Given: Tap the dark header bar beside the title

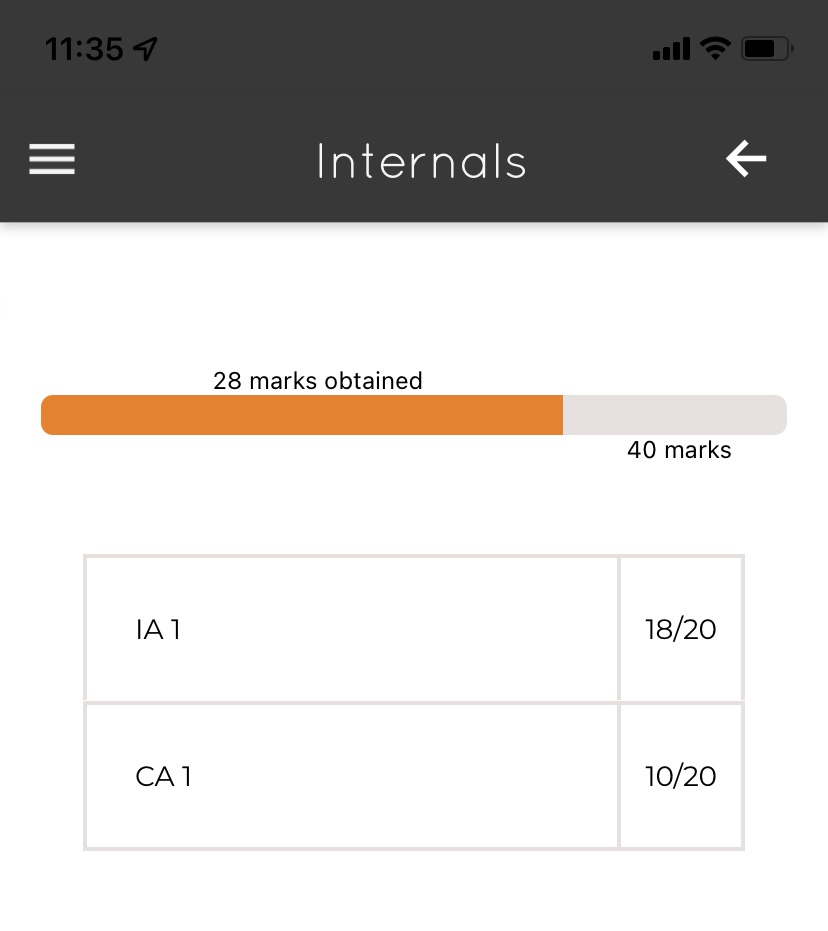Looking at the screenshot, I should [x=620, y=160].
